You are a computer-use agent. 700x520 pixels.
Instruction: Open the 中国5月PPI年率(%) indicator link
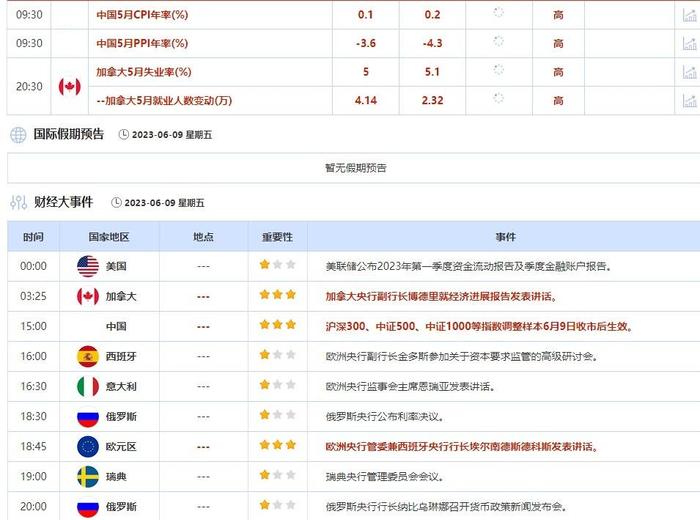[x=142, y=43]
